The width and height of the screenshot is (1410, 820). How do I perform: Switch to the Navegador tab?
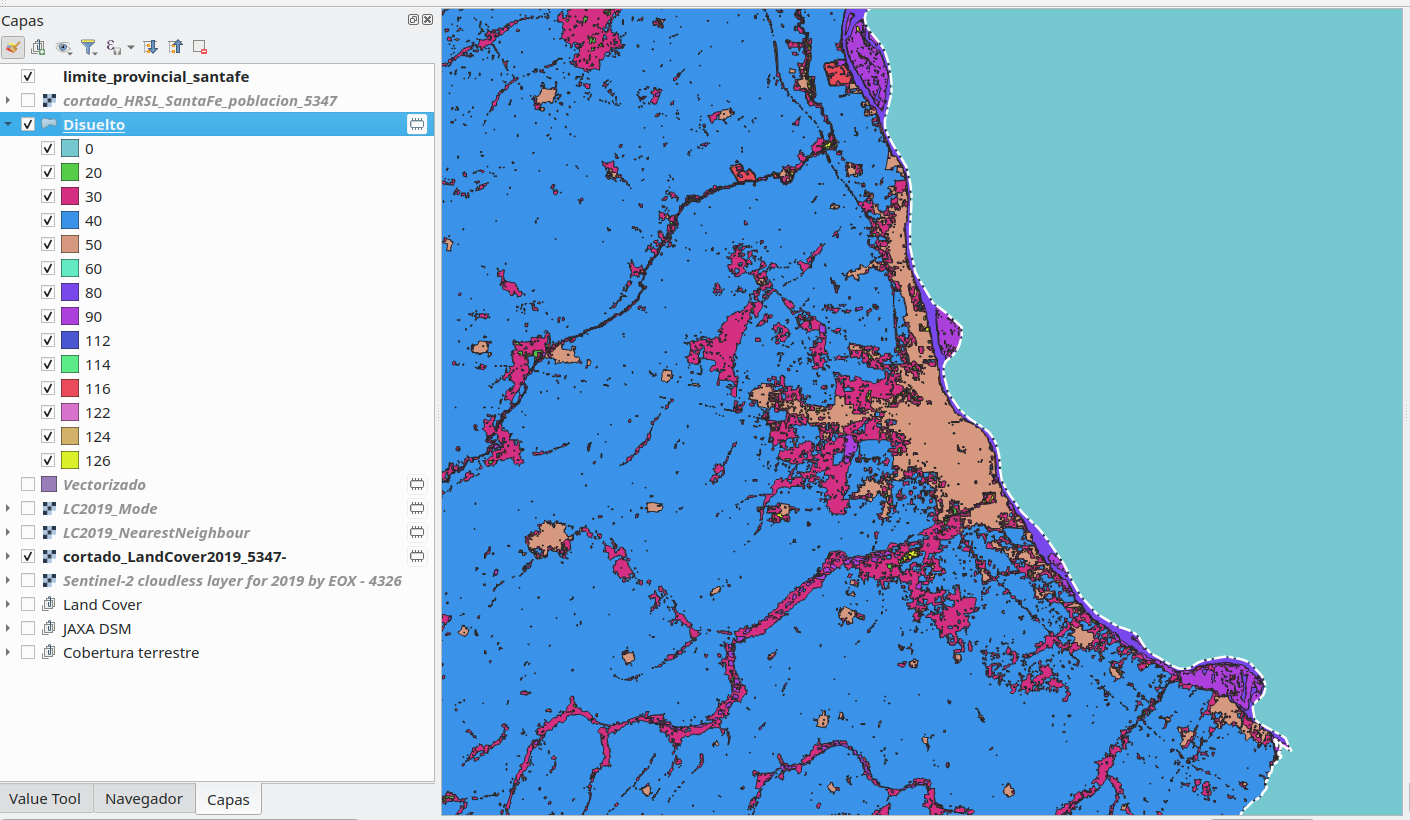point(144,798)
